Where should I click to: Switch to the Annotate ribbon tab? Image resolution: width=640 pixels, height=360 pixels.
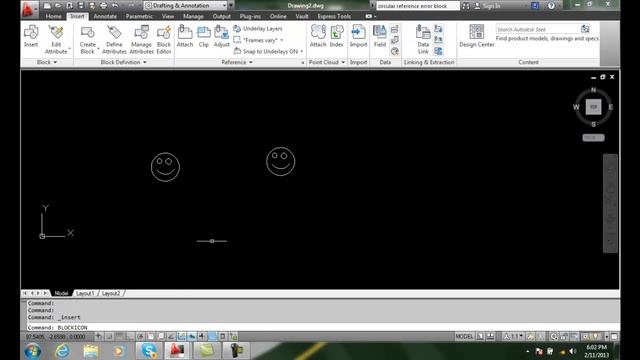coord(105,16)
